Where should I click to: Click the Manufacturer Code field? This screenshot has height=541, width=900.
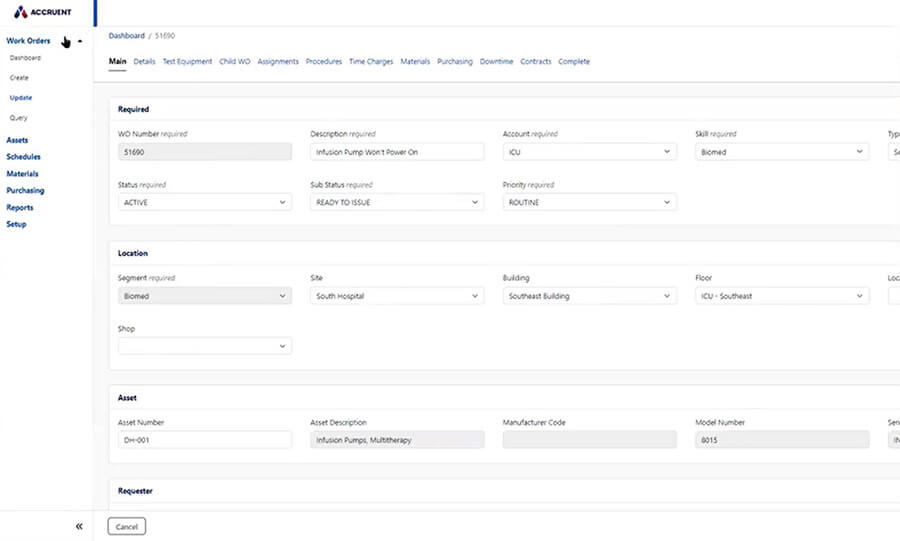point(589,440)
